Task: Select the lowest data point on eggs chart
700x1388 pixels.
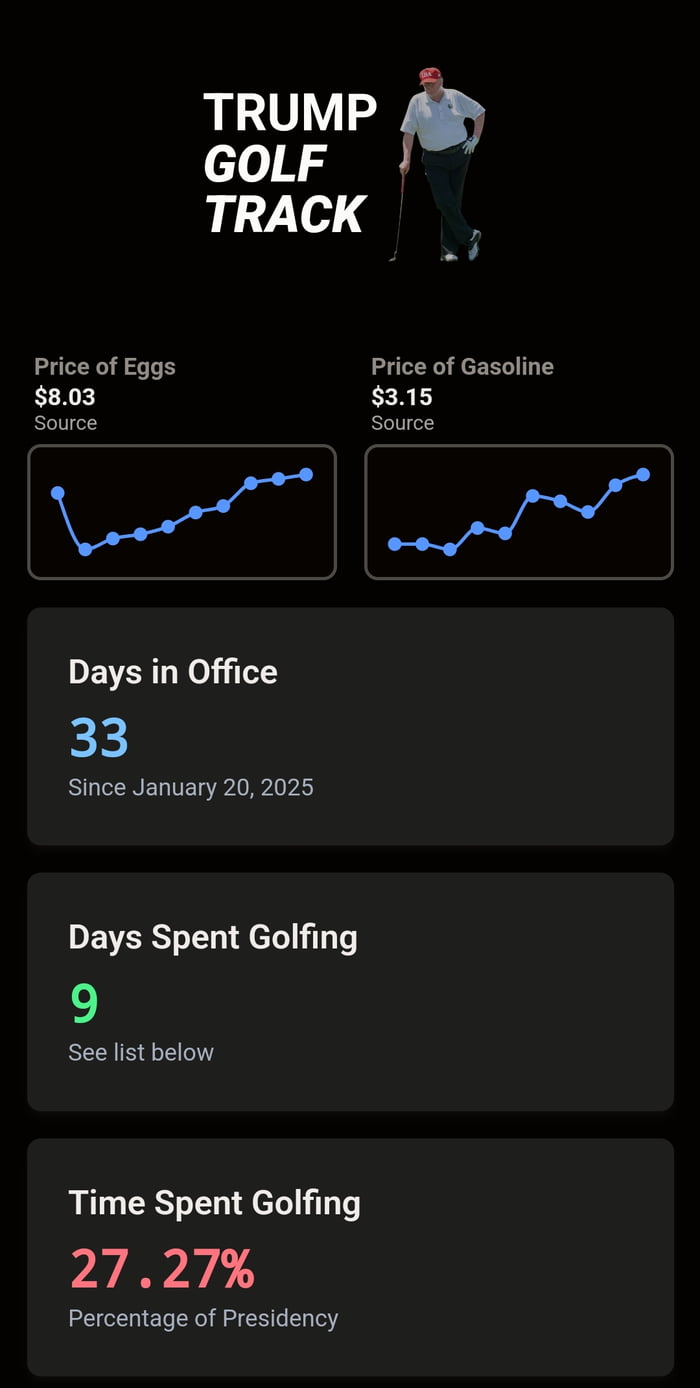Action: [85, 549]
